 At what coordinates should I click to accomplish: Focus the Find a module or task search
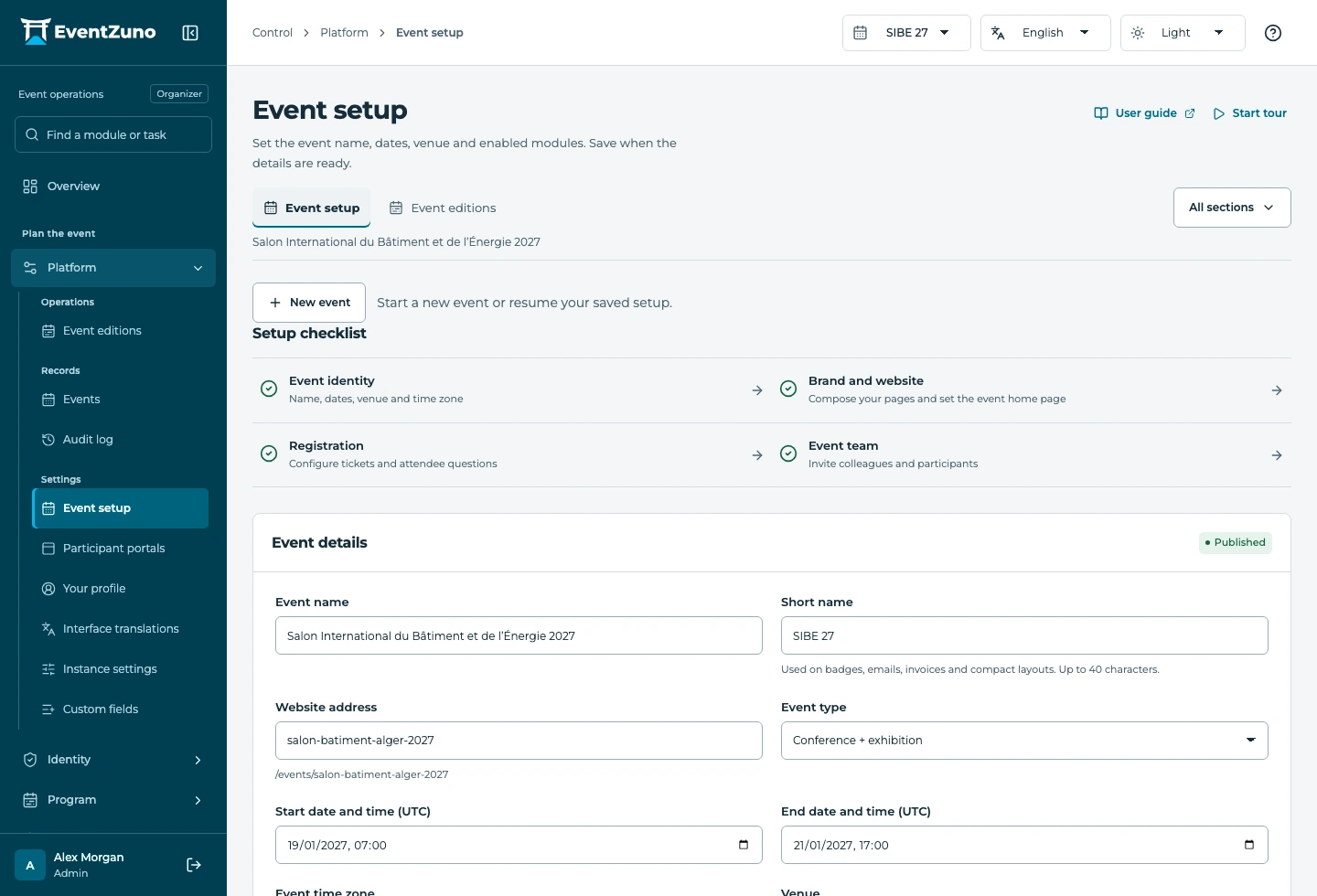(113, 134)
